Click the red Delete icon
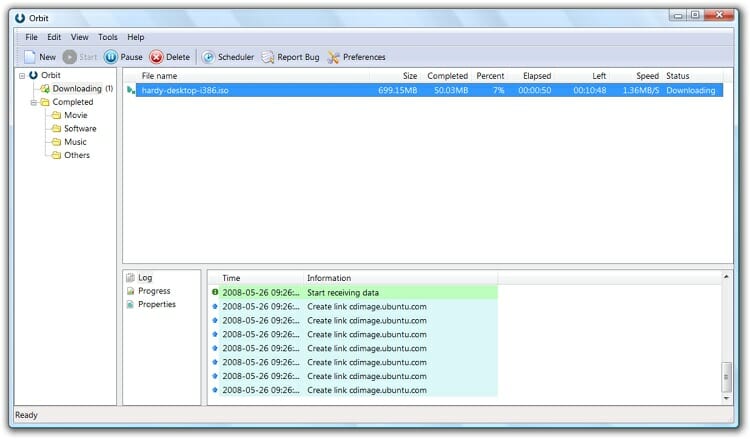750x439 pixels. (156, 57)
